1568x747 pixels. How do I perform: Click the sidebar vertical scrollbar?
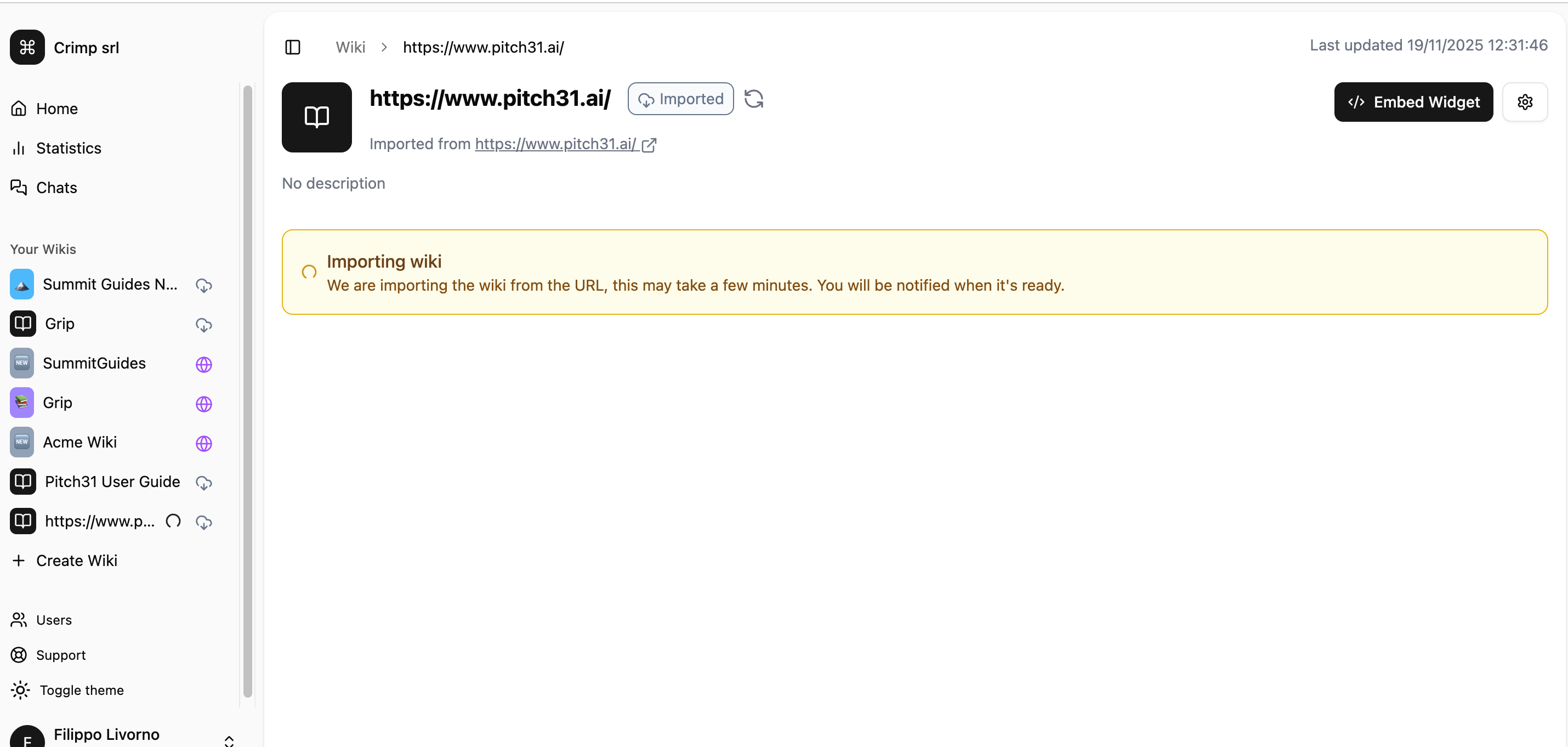pyautogui.click(x=247, y=389)
